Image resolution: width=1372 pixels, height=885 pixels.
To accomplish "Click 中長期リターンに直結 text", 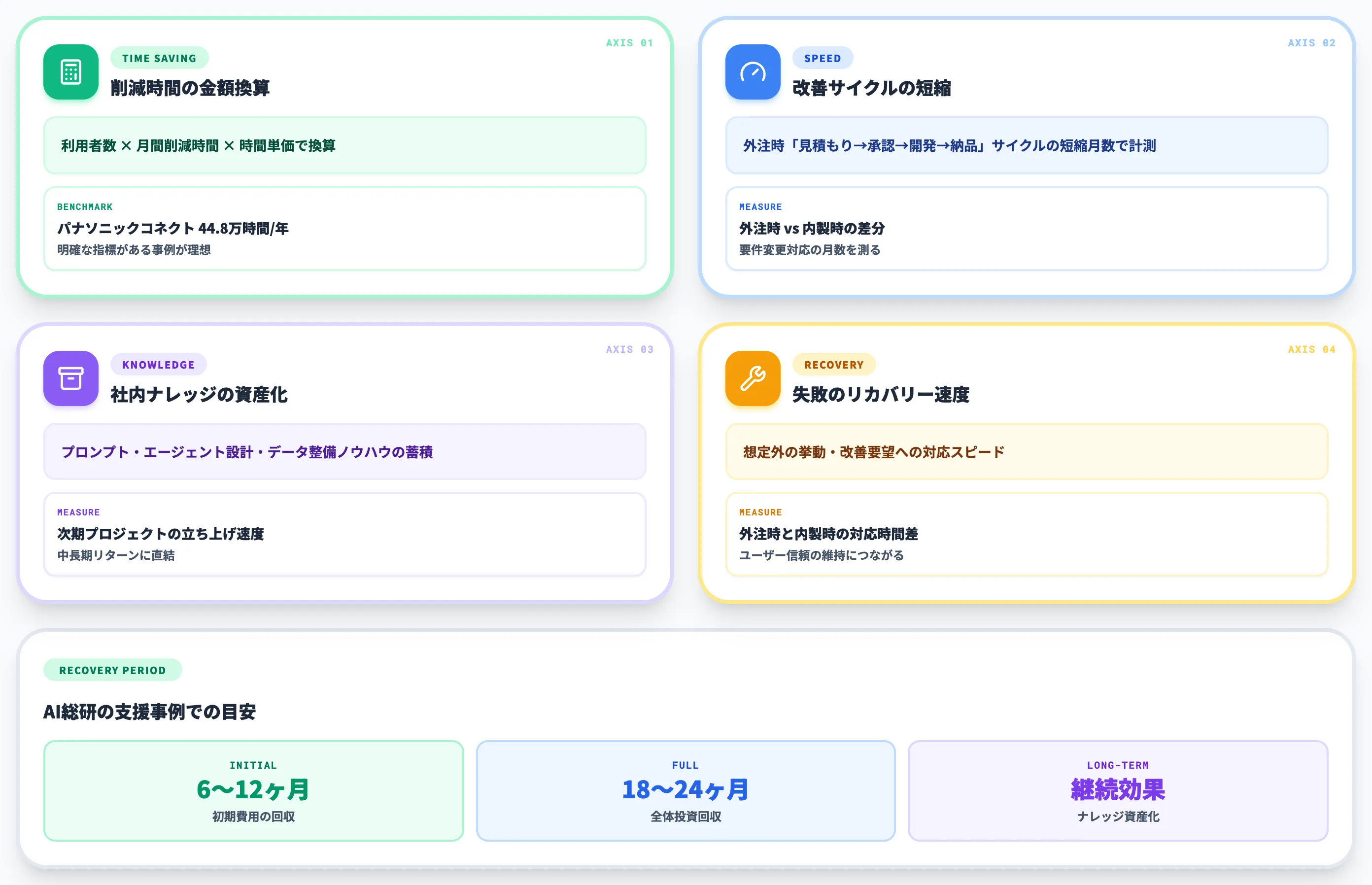I will [x=115, y=555].
